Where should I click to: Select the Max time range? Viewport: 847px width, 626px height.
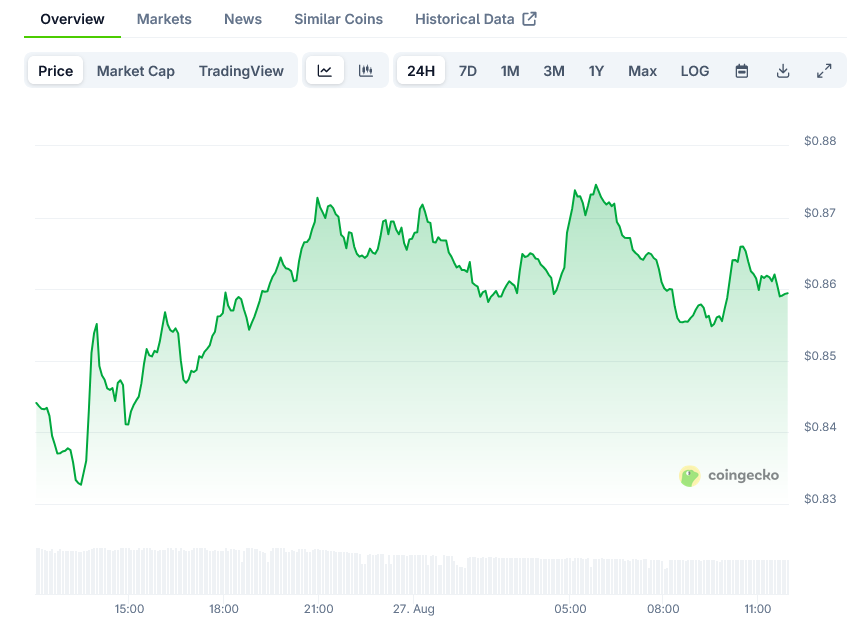pyautogui.click(x=642, y=71)
